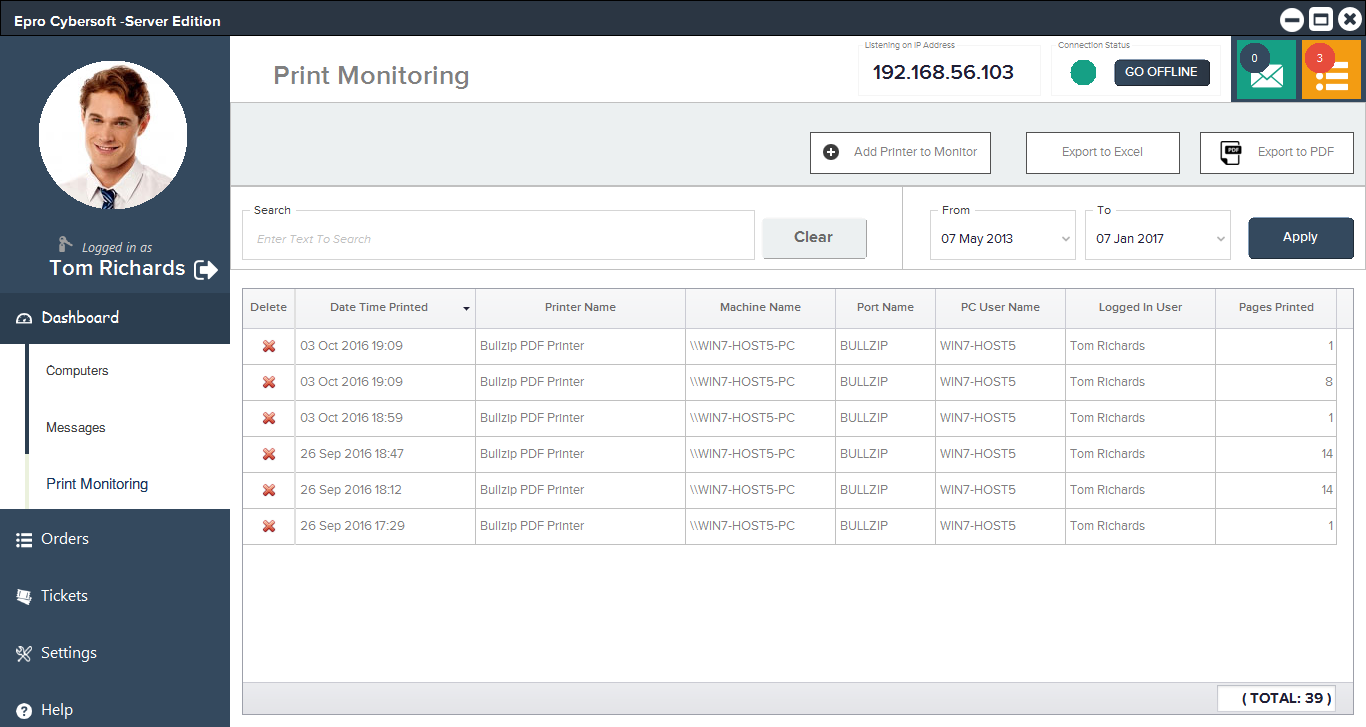Click the green connection status indicator
Image resolution: width=1366 pixels, height=727 pixels.
tap(1083, 73)
